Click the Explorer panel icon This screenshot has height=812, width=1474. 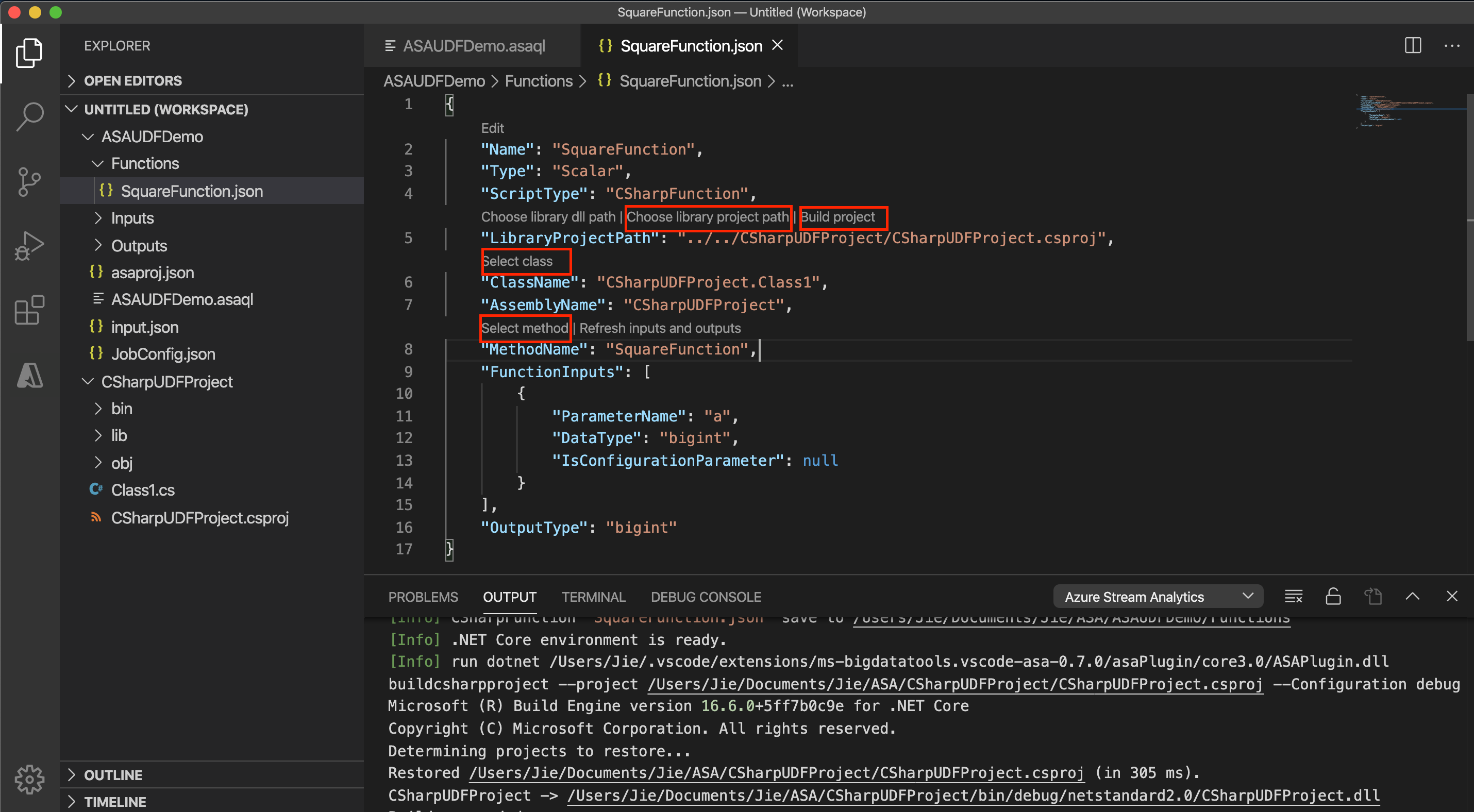coord(29,53)
